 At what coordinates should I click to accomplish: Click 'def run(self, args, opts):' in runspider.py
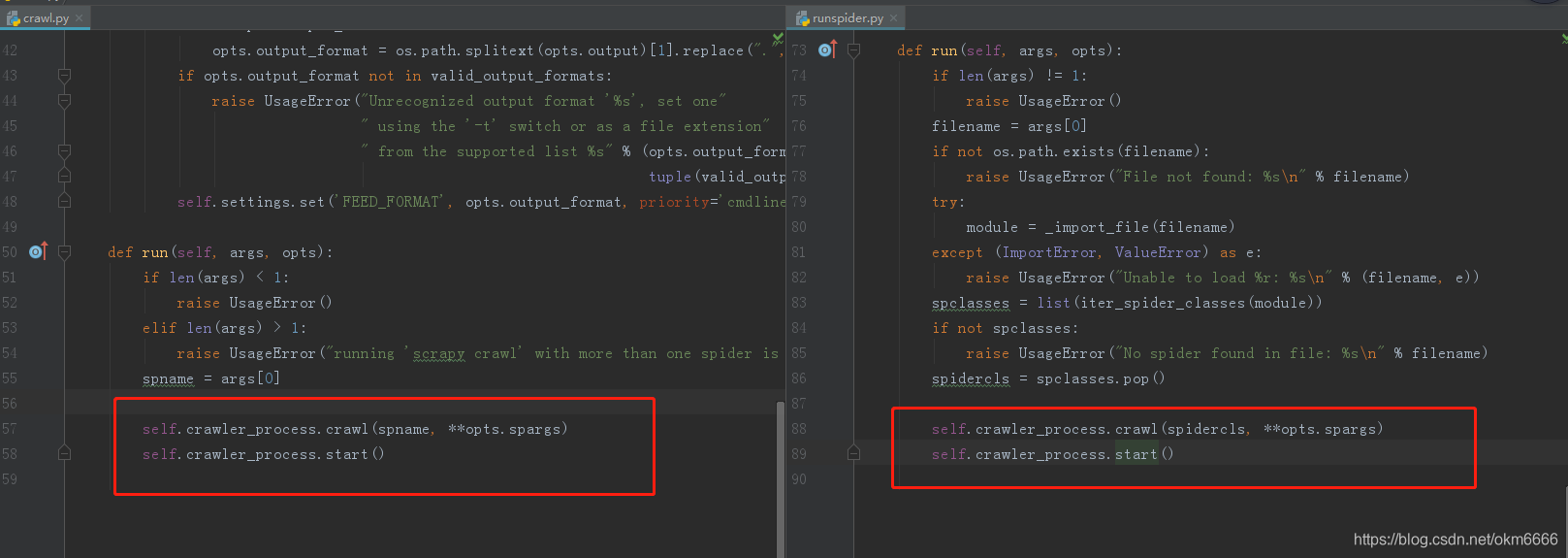coord(1009,50)
